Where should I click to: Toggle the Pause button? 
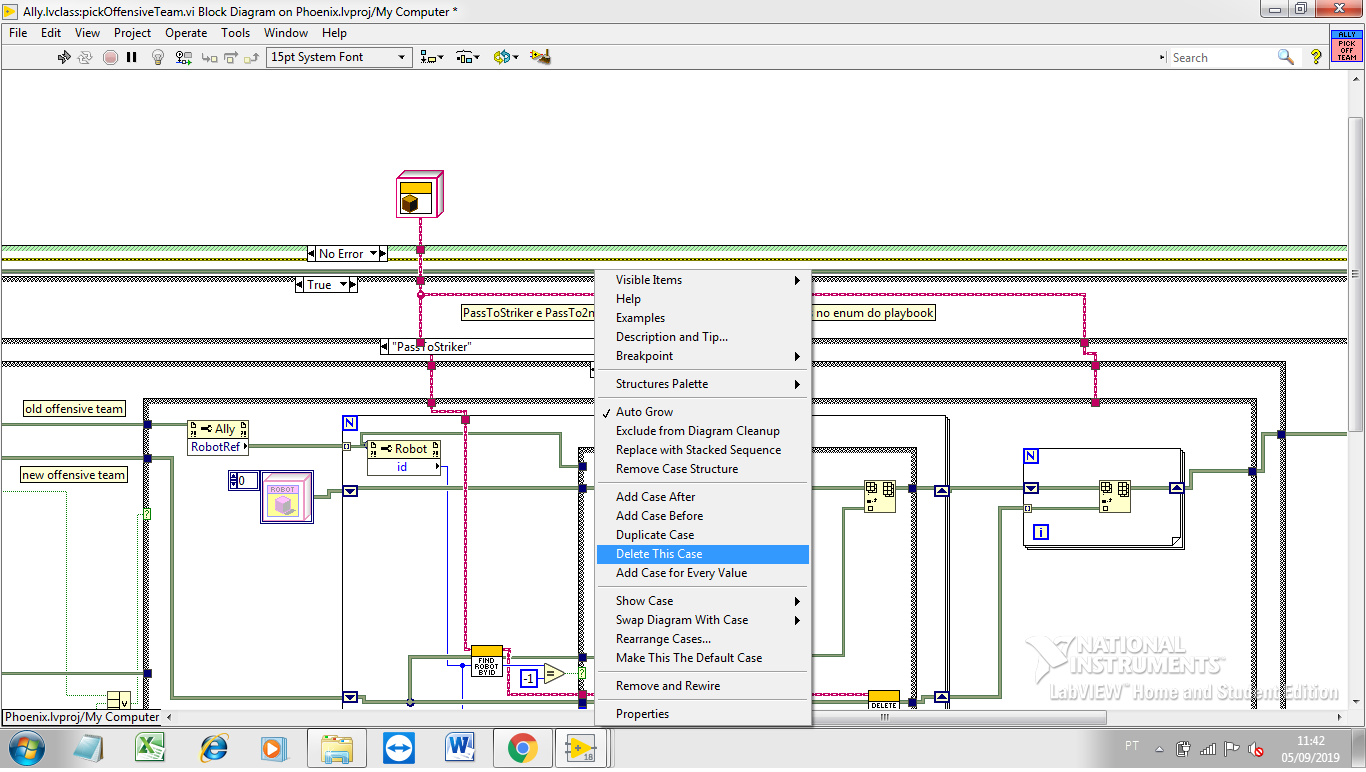[x=132, y=57]
